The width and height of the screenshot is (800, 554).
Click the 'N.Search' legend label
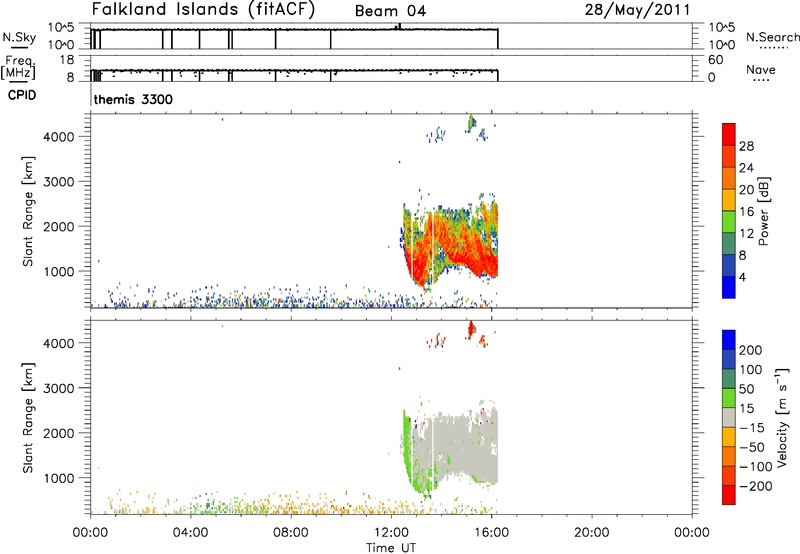772,37
